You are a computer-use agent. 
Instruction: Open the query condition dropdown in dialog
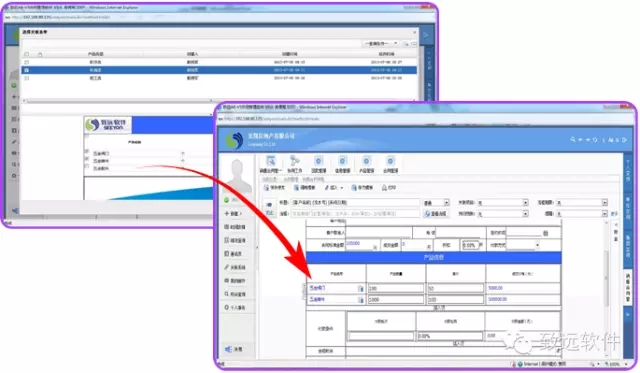pyautogui.click(x=381, y=43)
